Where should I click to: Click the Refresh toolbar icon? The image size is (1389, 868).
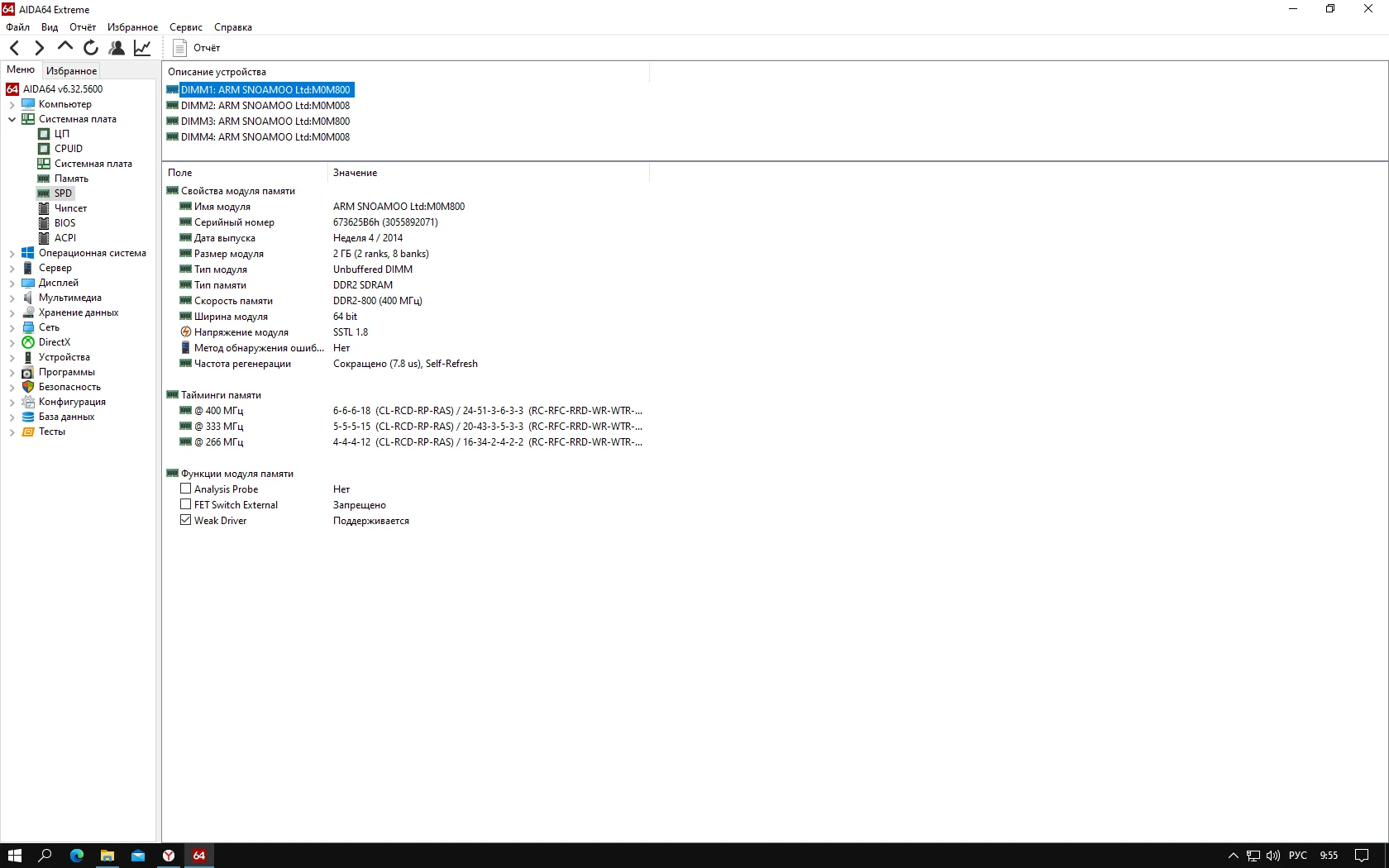[91, 48]
